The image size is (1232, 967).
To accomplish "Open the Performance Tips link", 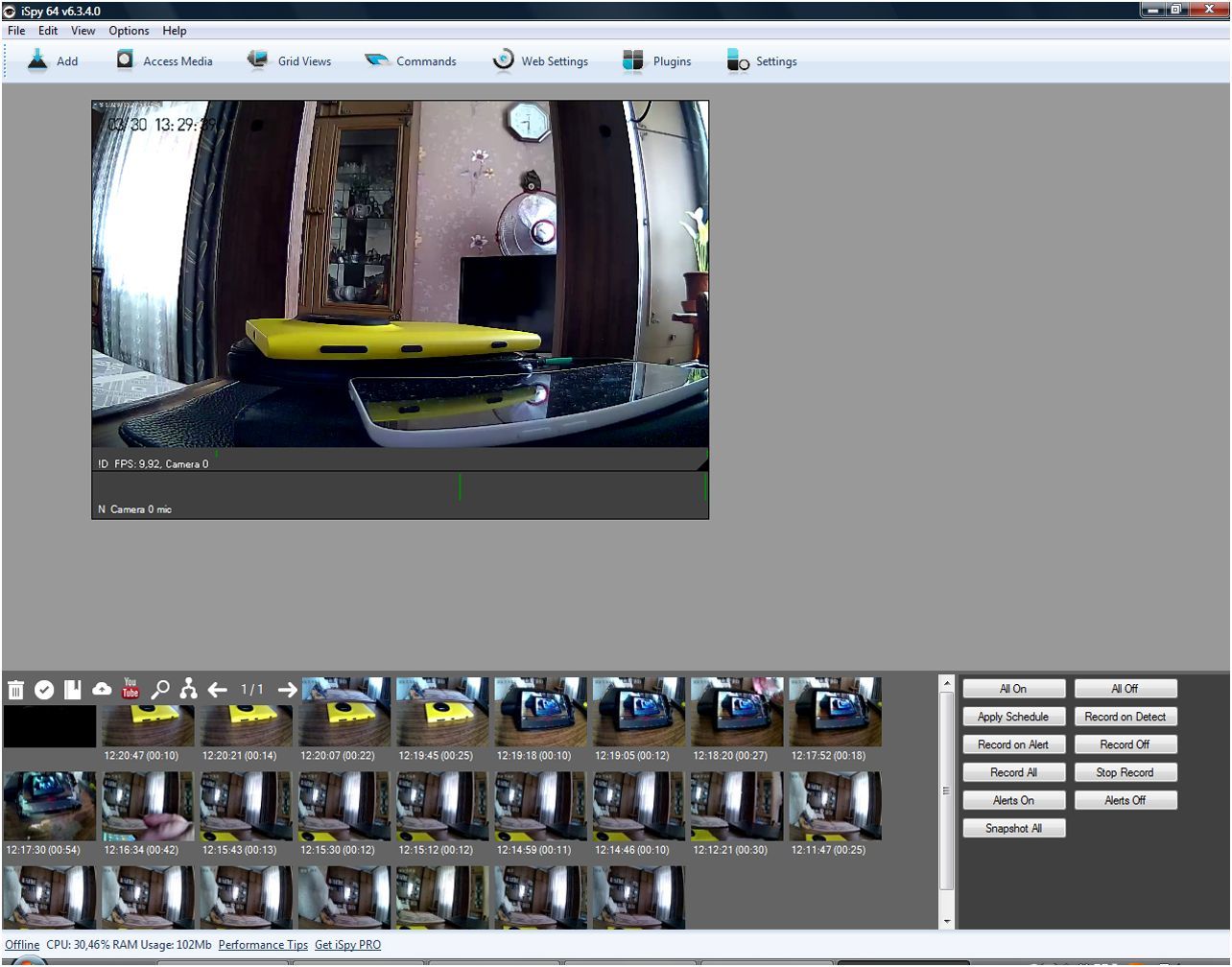I will click(263, 945).
